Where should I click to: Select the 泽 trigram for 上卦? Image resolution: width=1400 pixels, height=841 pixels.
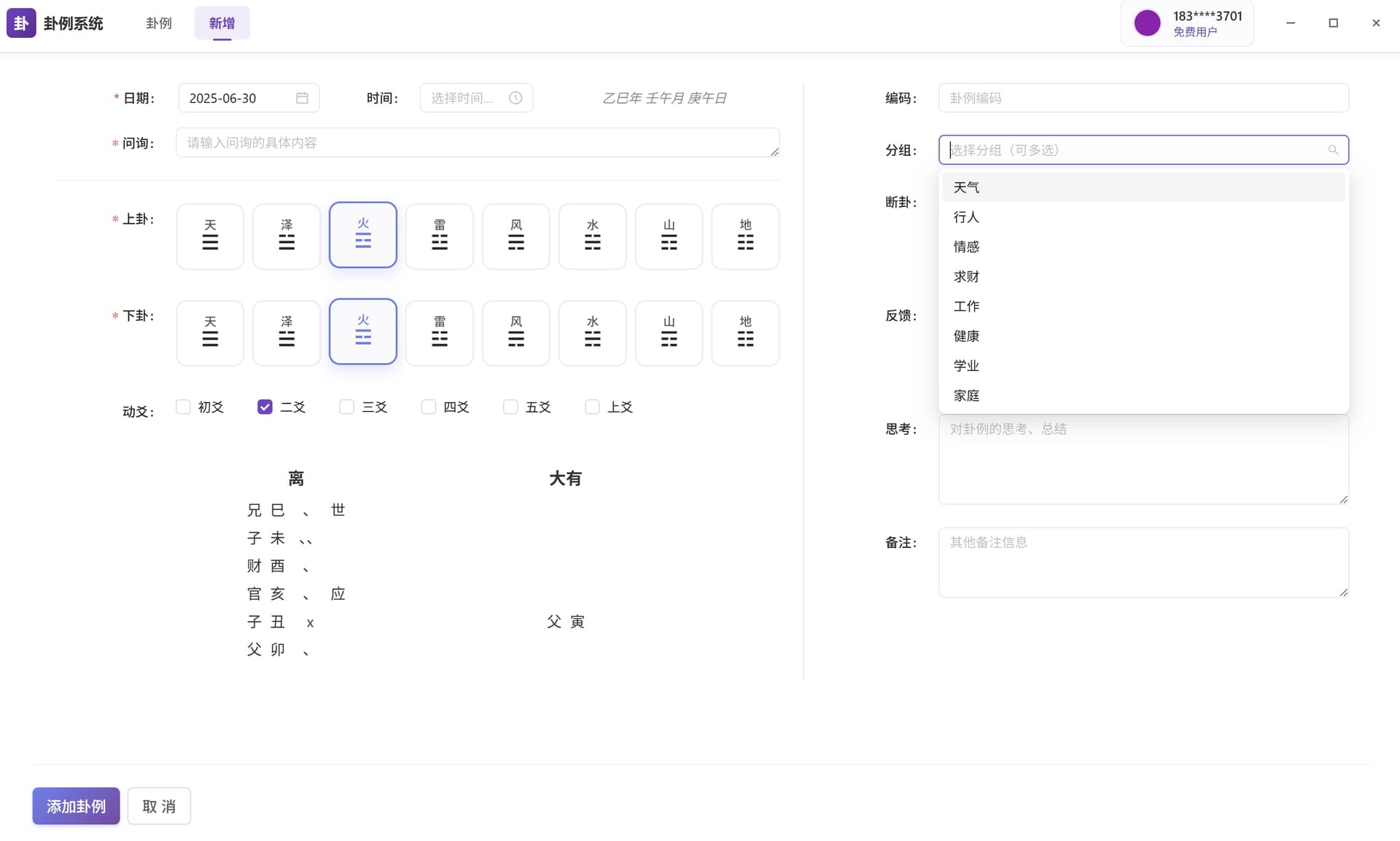click(x=286, y=236)
